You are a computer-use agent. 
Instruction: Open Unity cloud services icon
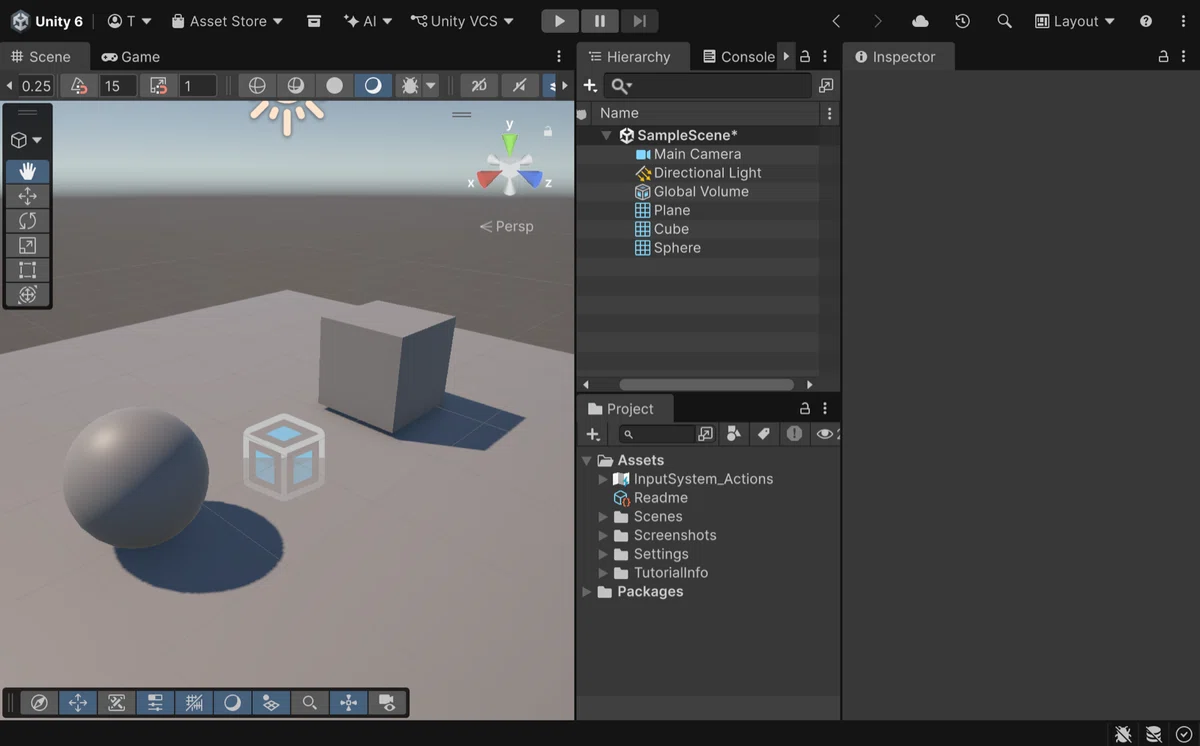(x=920, y=21)
